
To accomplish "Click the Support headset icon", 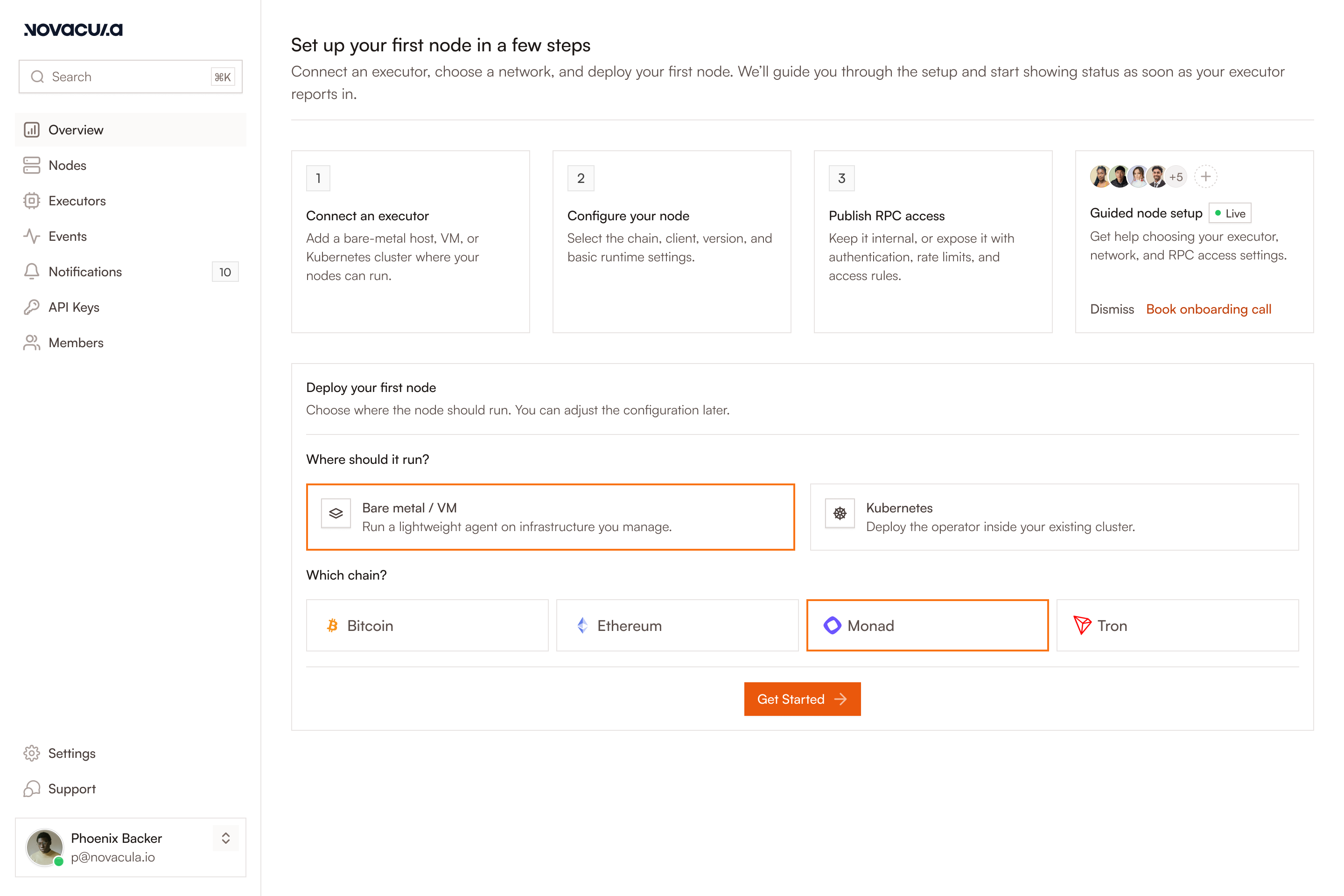I will (31, 789).
